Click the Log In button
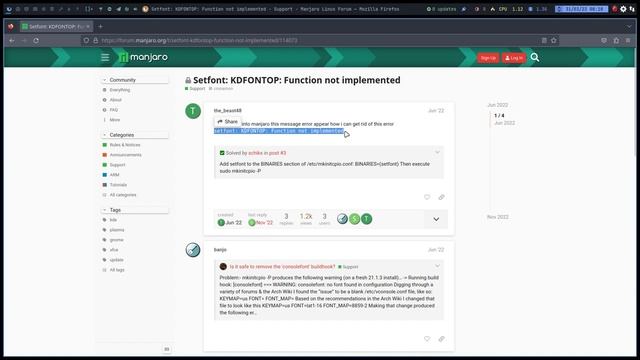The width and height of the screenshot is (640, 360). click(514, 58)
